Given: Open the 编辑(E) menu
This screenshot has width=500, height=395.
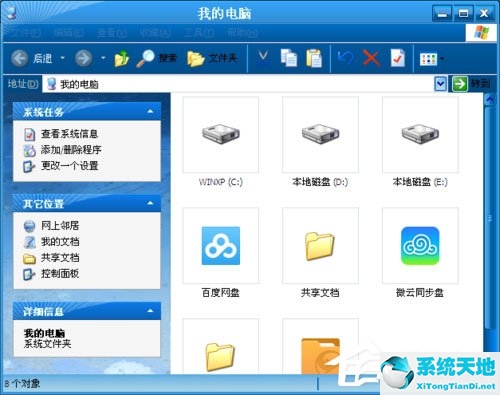Looking at the screenshot, I should pyautogui.click(x=69, y=33).
